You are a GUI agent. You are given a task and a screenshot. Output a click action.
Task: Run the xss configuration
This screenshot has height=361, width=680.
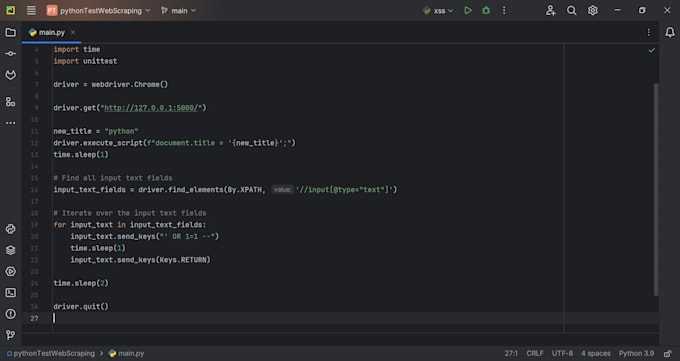[x=468, y=10]
